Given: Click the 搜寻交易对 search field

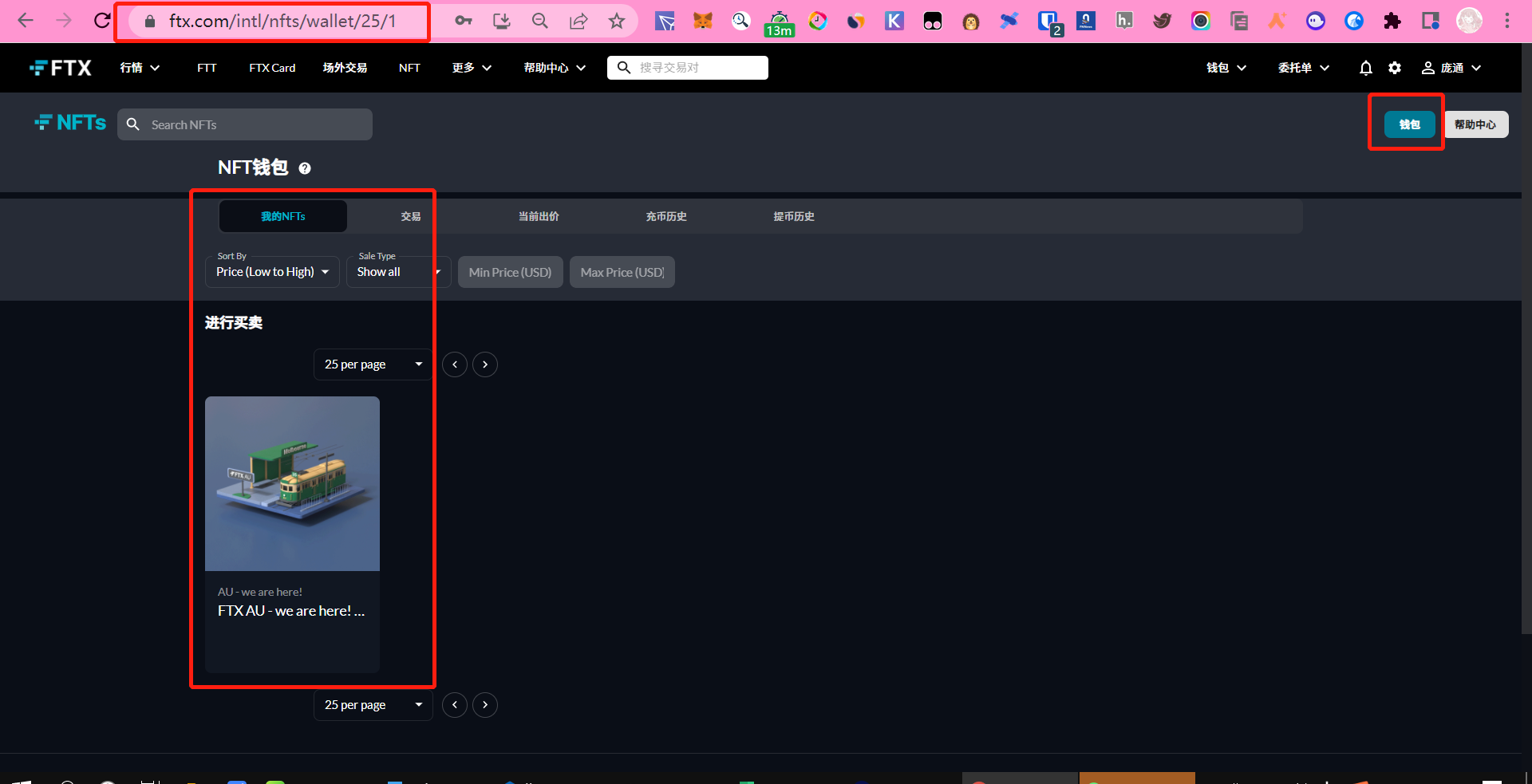Looking at the screenshot, I should 688,68.
